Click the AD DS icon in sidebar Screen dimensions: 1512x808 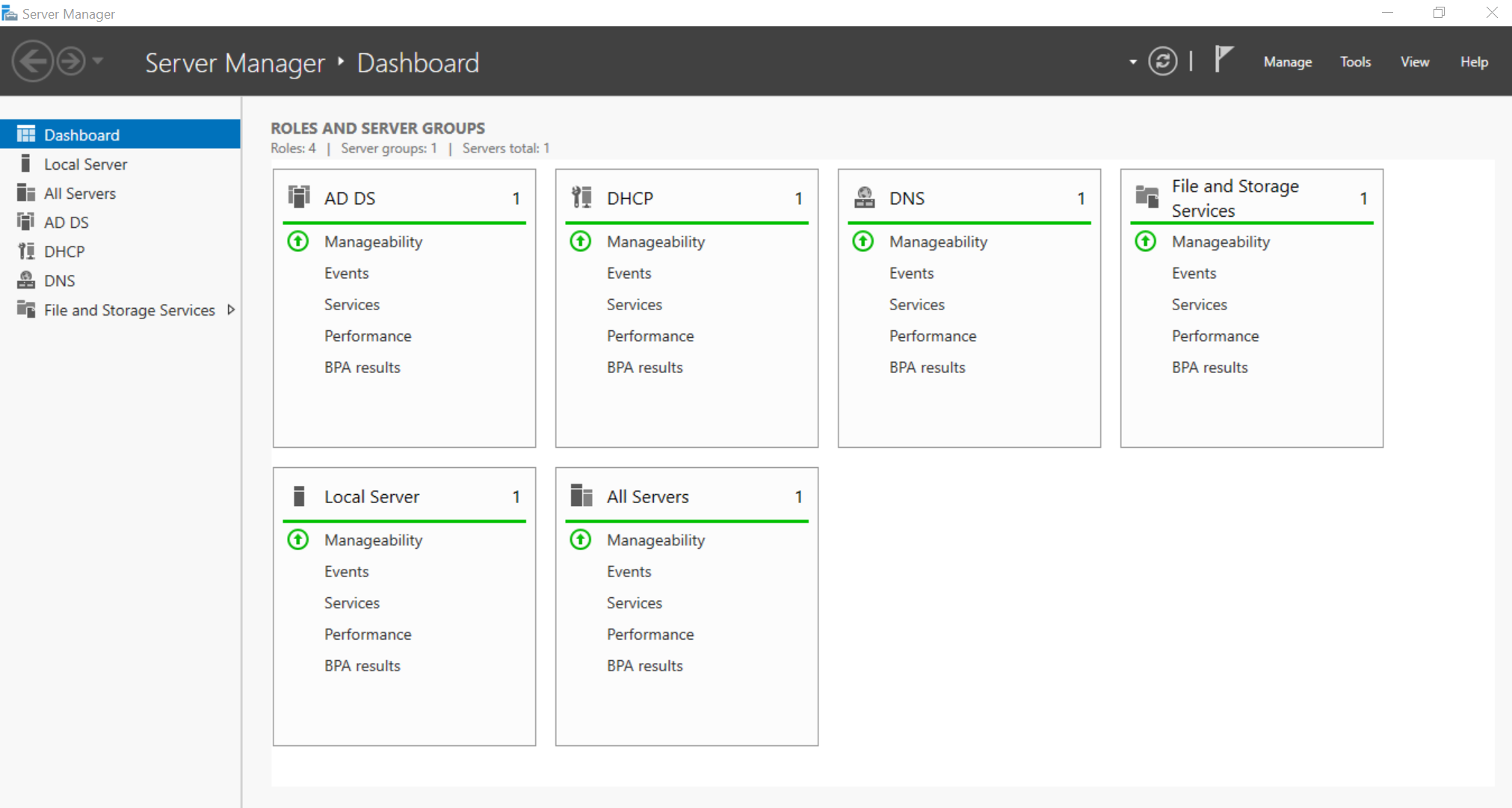click(26, 221)
